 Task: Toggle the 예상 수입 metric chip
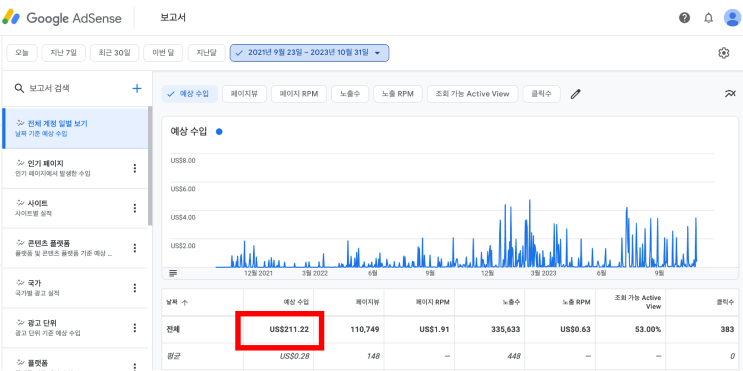tap(190, 94)
